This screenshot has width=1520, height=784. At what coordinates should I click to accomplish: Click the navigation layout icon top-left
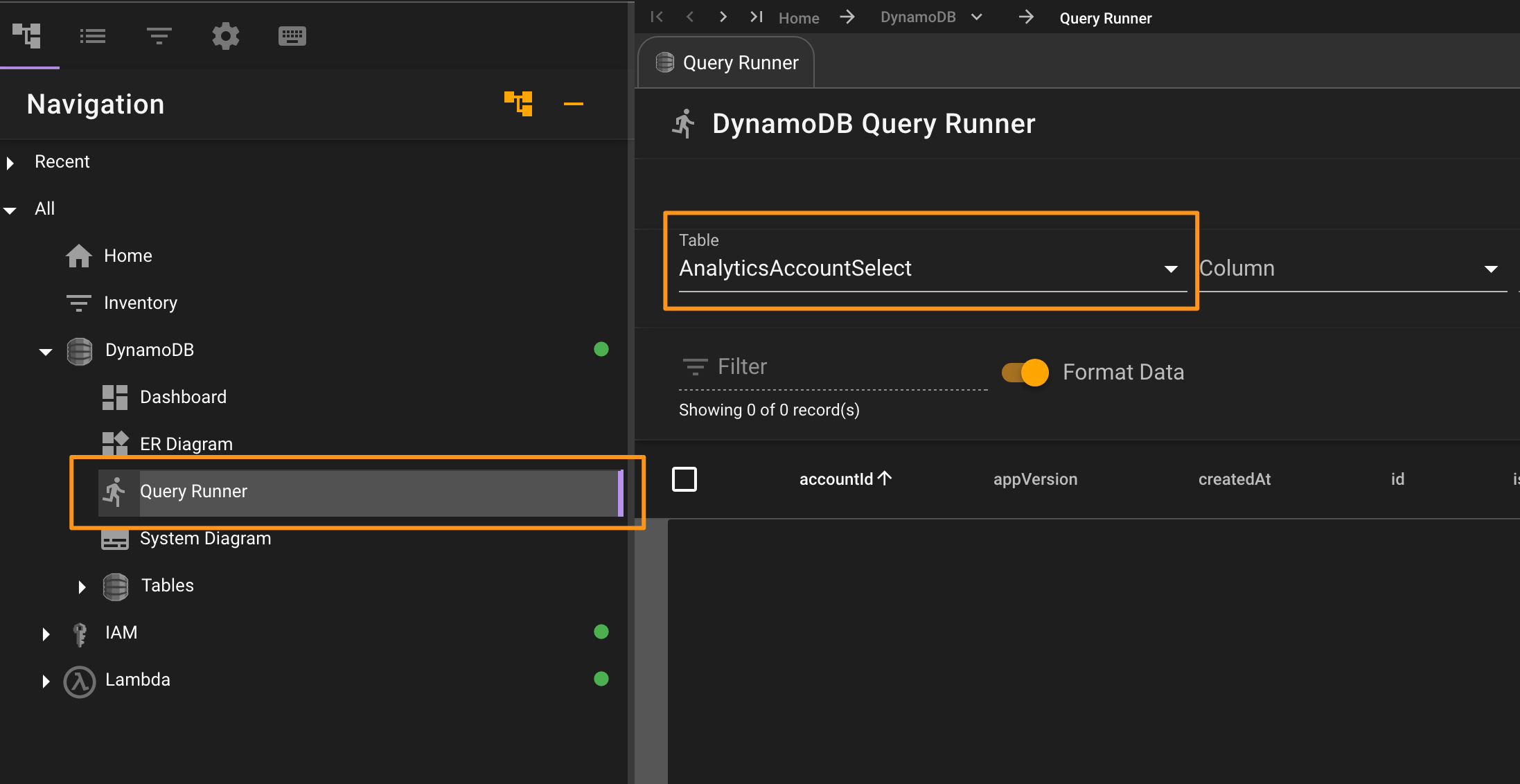(26, 36)
